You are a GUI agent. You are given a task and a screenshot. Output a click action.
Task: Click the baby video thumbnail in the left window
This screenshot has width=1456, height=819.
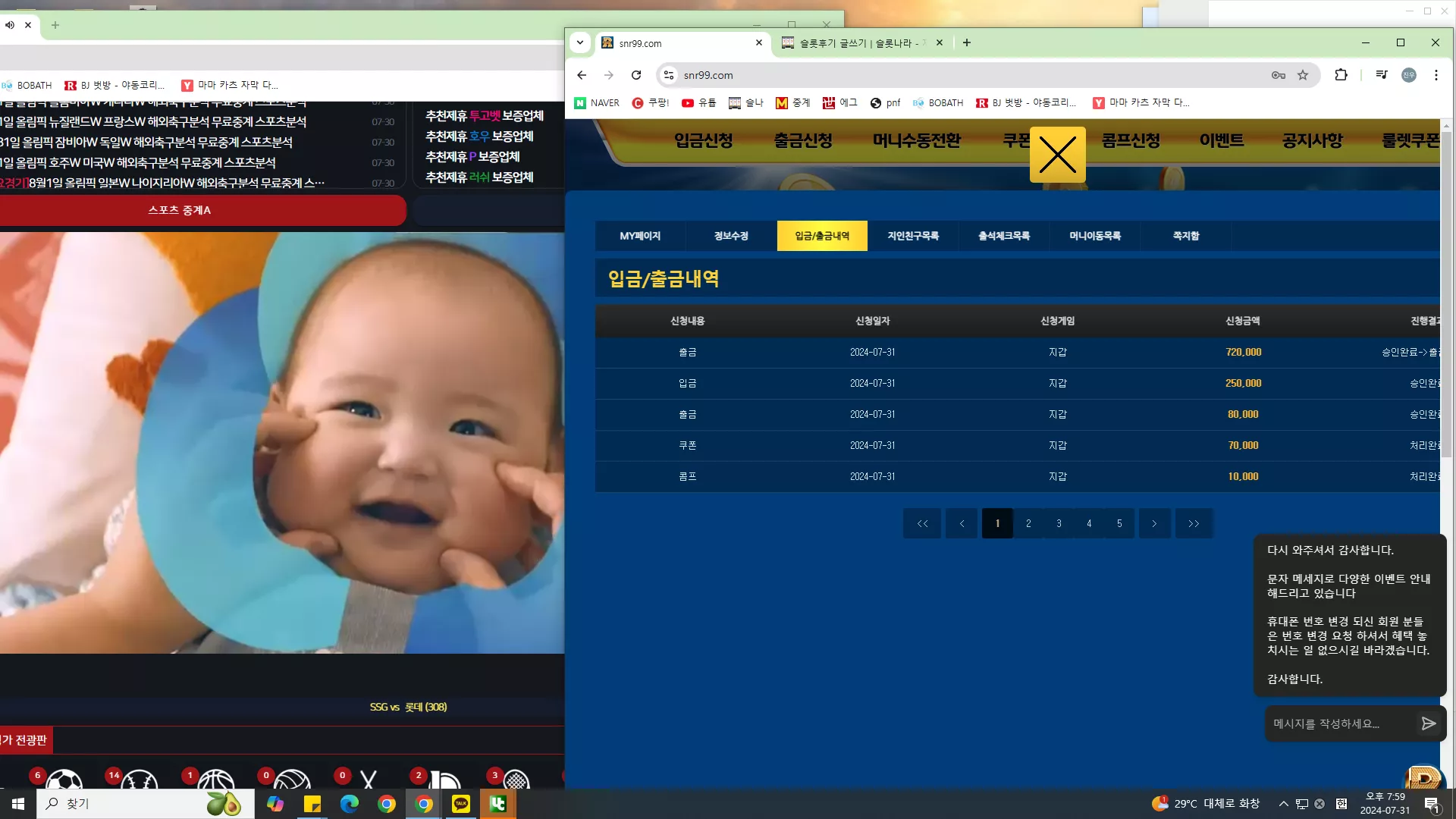(x=282, y=443)
